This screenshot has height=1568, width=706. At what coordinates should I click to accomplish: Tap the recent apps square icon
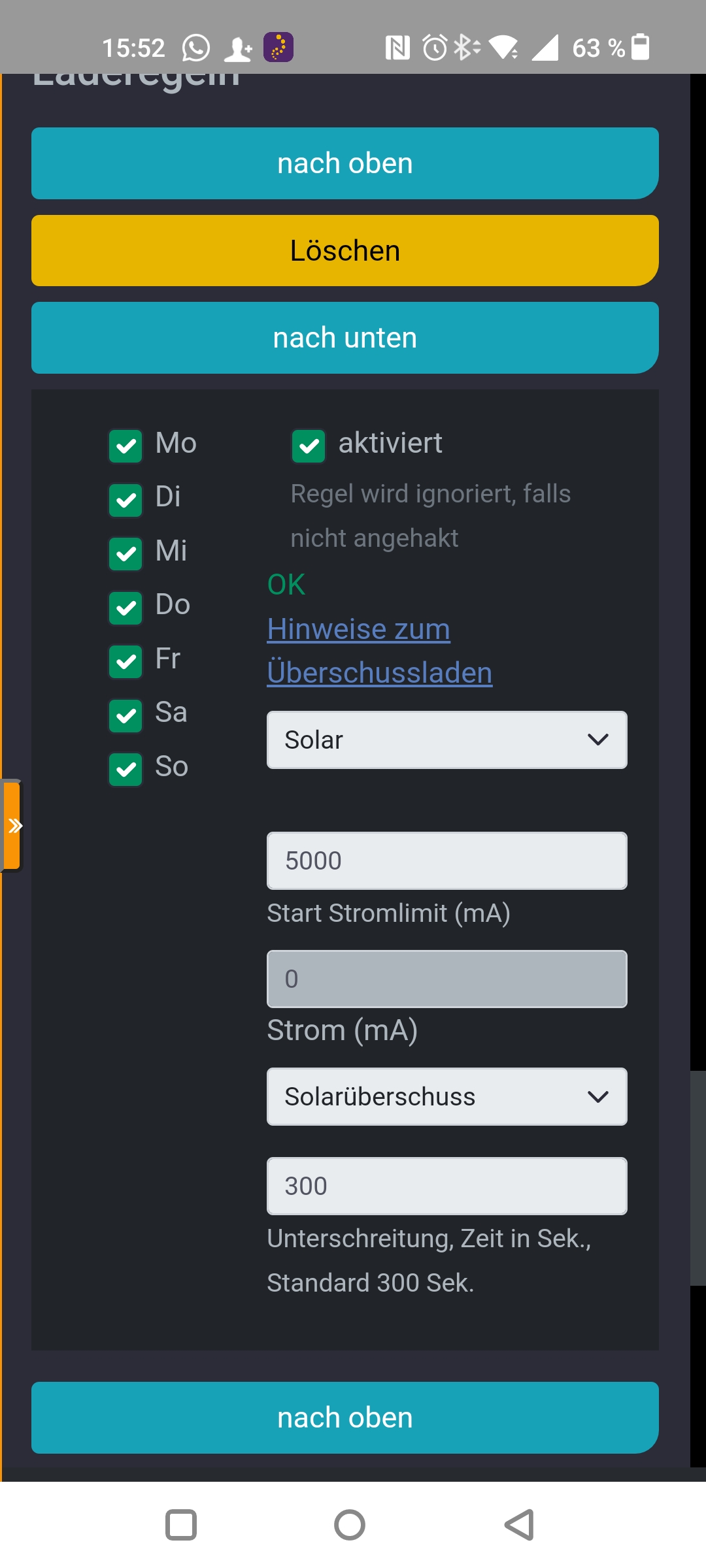[181, 1525]
